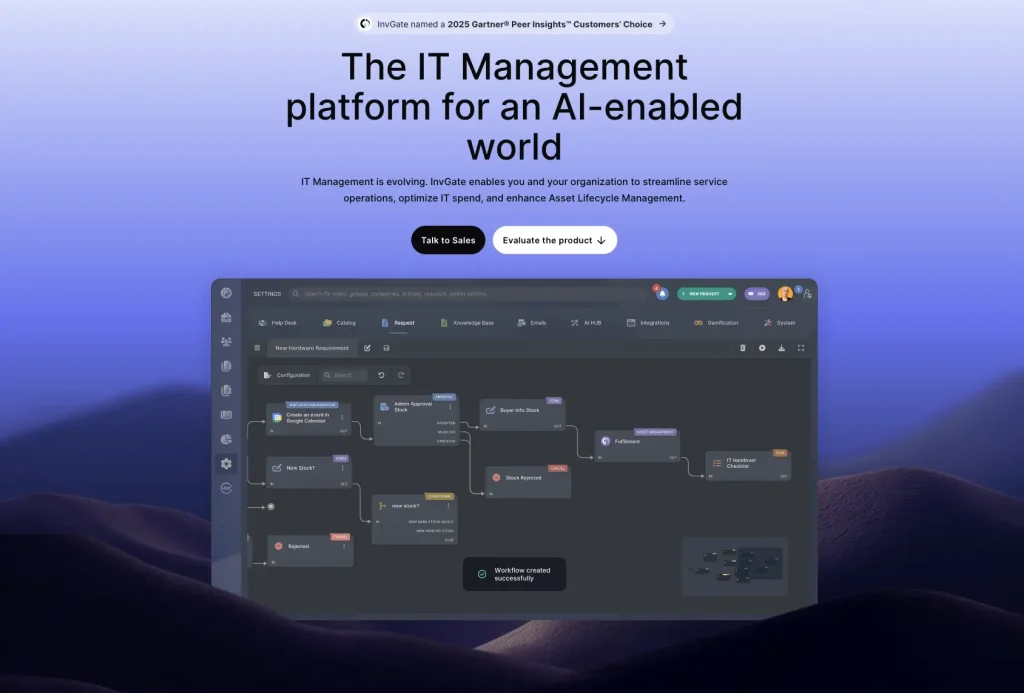Viewport: 1024px width, 693px height.
Task: Click the Google Calendar icon on node
Action: [x=277, y=417]
